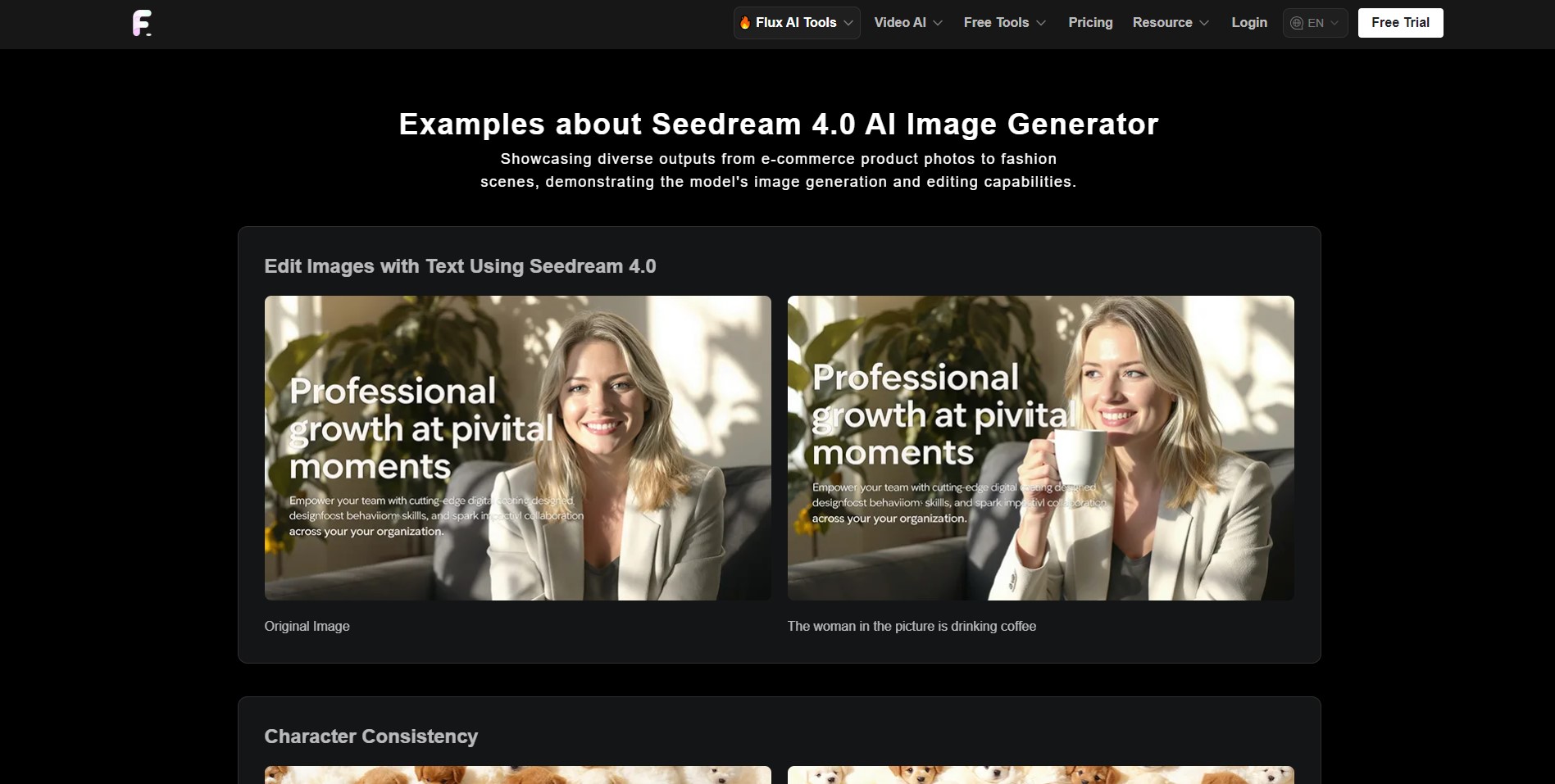Click the right Character Consistency puppy image
The width and height of the screenshot is (1555, 784).
tap(1040, 775)
